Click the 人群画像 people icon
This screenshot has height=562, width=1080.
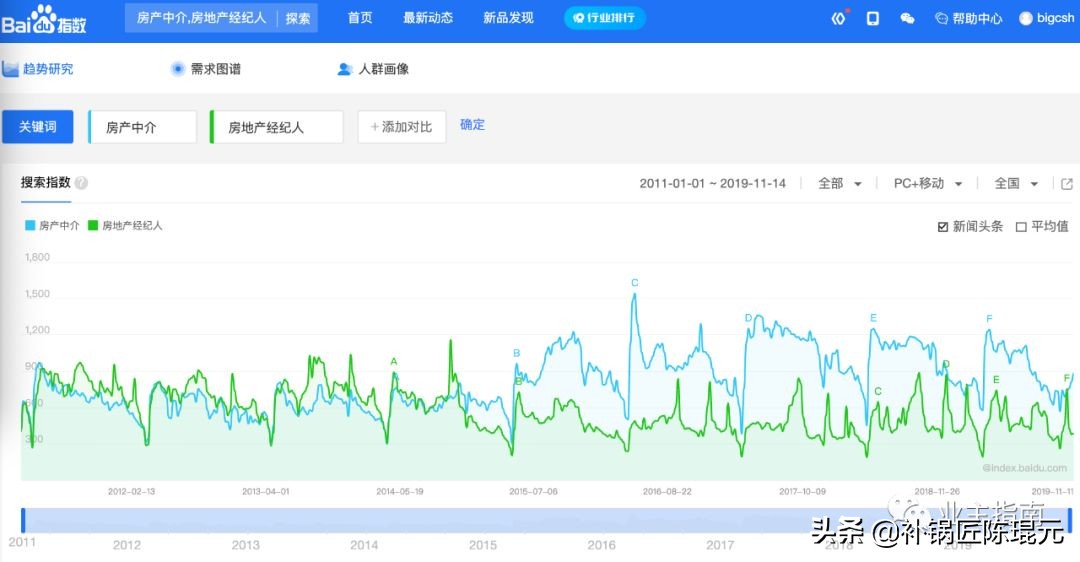click(x=345, y=69)
